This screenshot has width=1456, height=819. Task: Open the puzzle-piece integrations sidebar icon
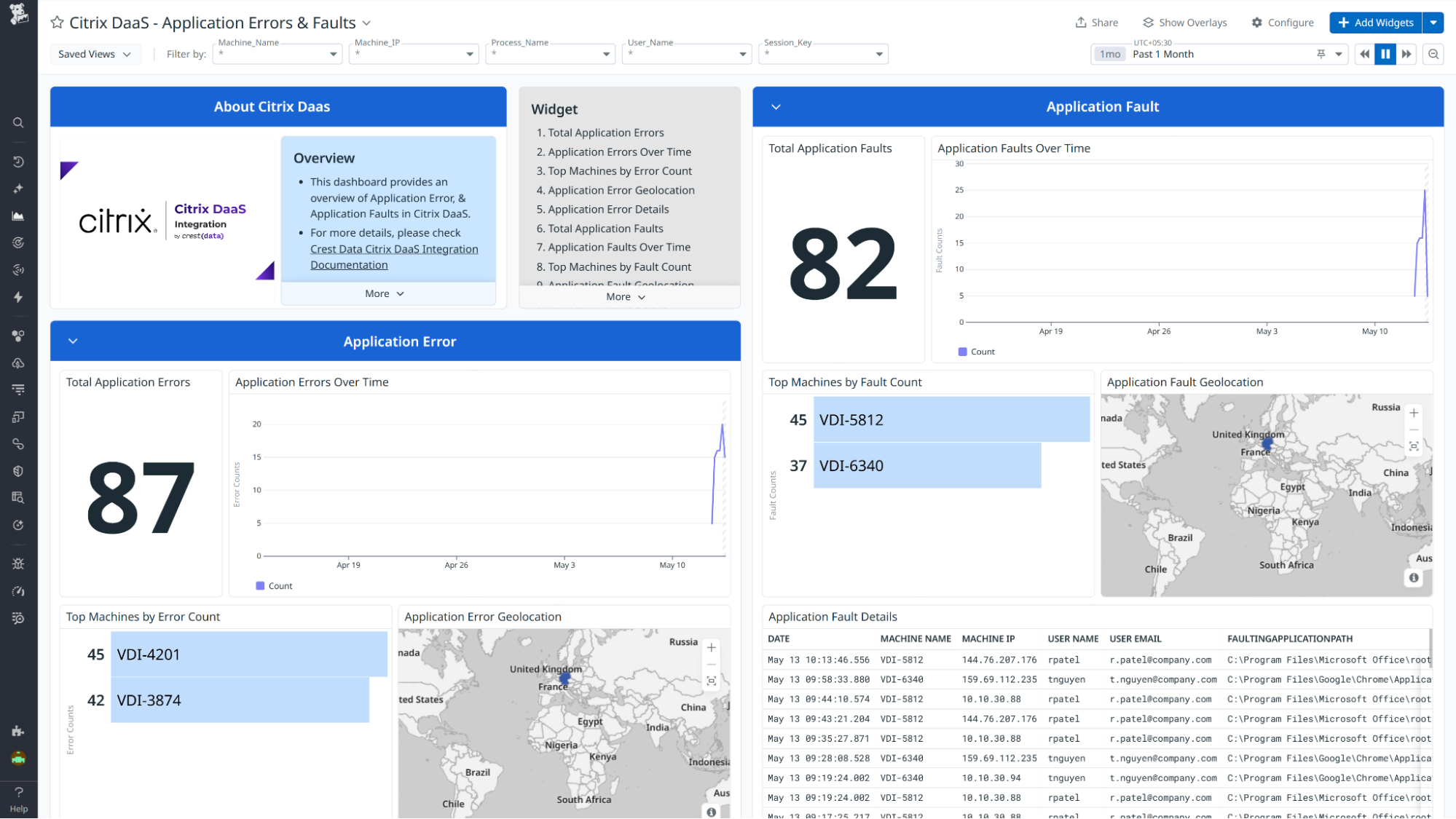click(18, 731)
